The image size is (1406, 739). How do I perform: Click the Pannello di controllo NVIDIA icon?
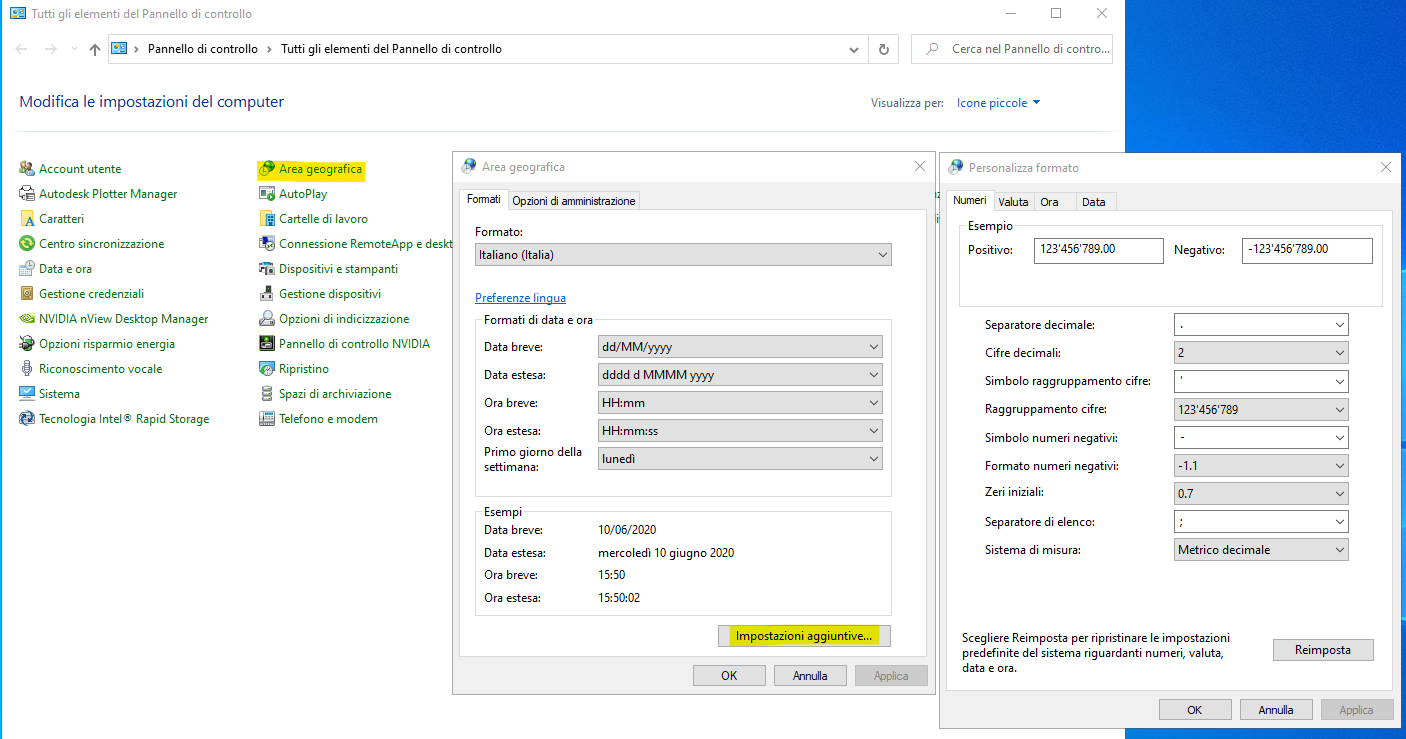(267, 344)
